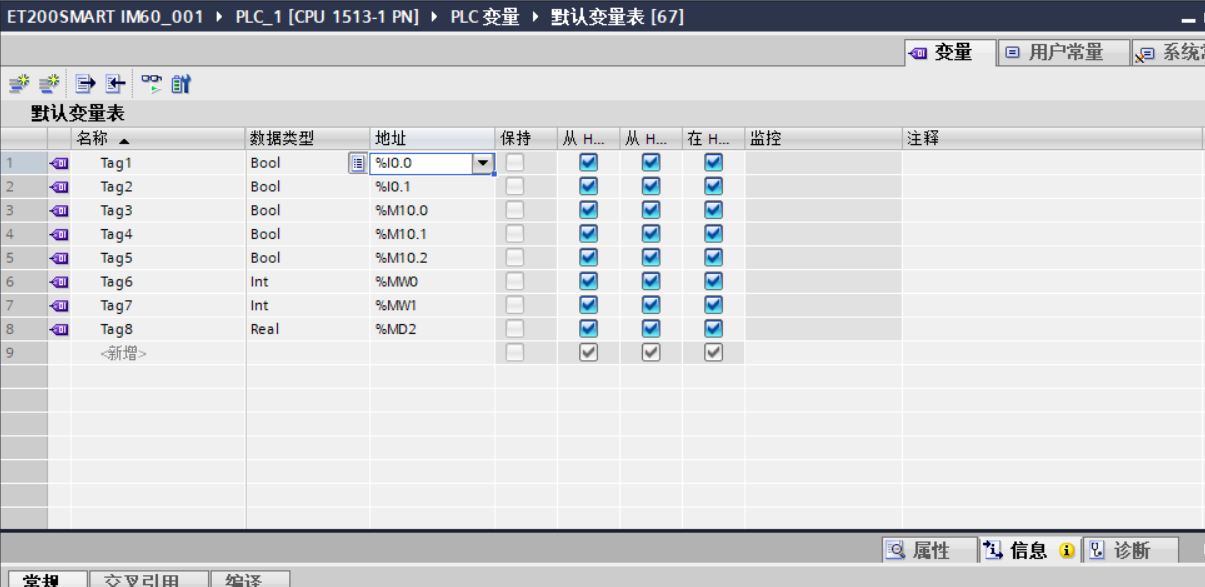Uncheck the 在 H... checkbox for Tag7
The image size is (1205, 587).
(x=713, y=305)
